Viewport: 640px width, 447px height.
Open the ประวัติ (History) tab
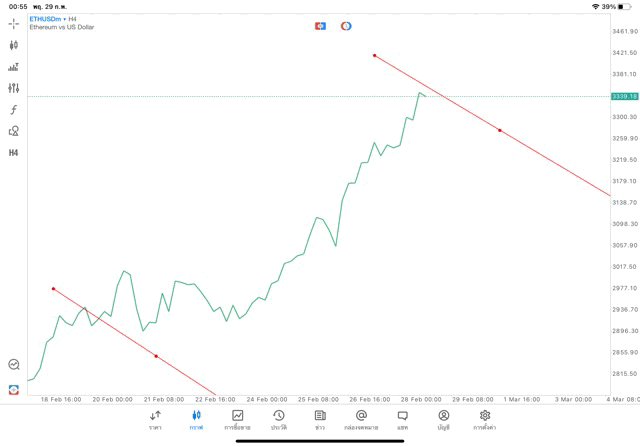point(278,420)
